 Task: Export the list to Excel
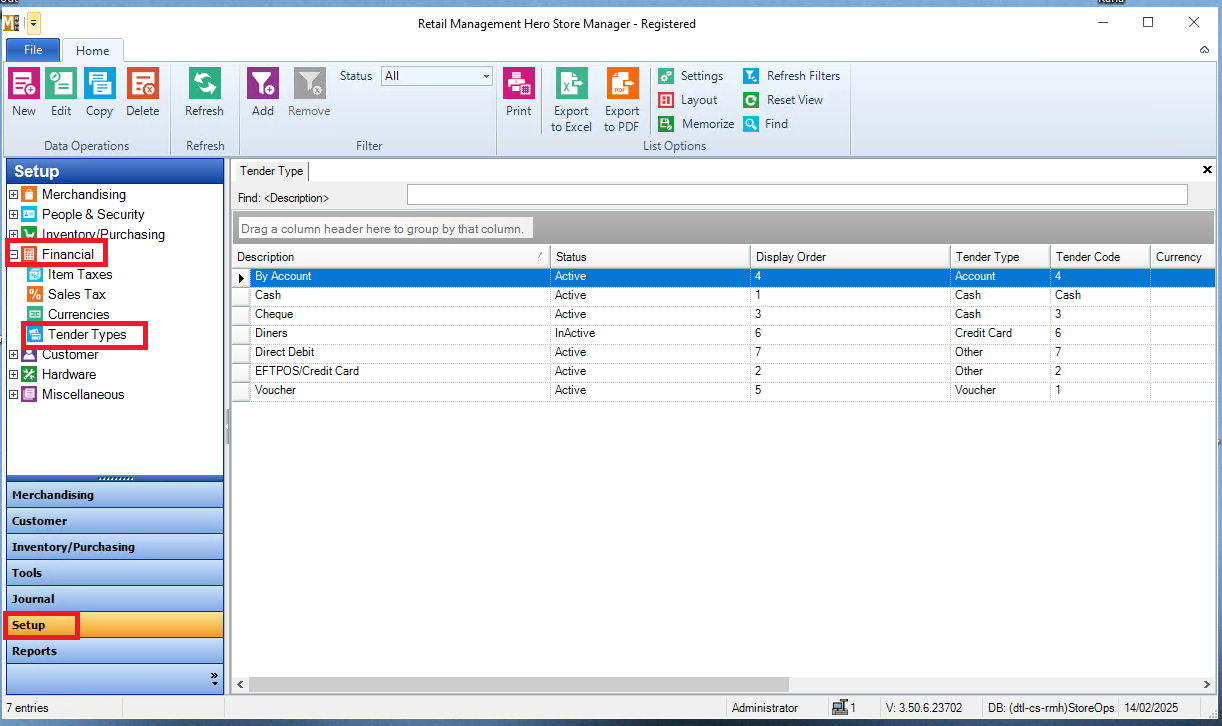pyautogui.click(x=571, y=100)
